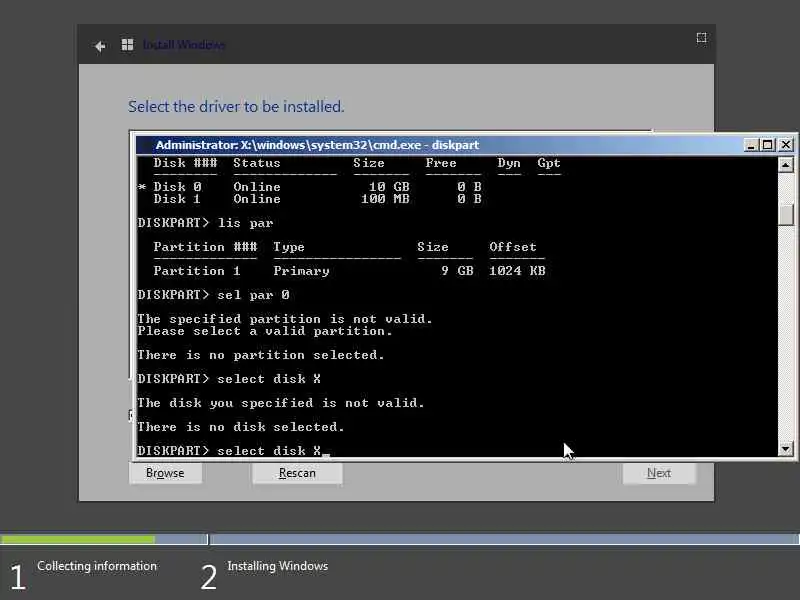Click the '100 MB' size value

(385, 199)
